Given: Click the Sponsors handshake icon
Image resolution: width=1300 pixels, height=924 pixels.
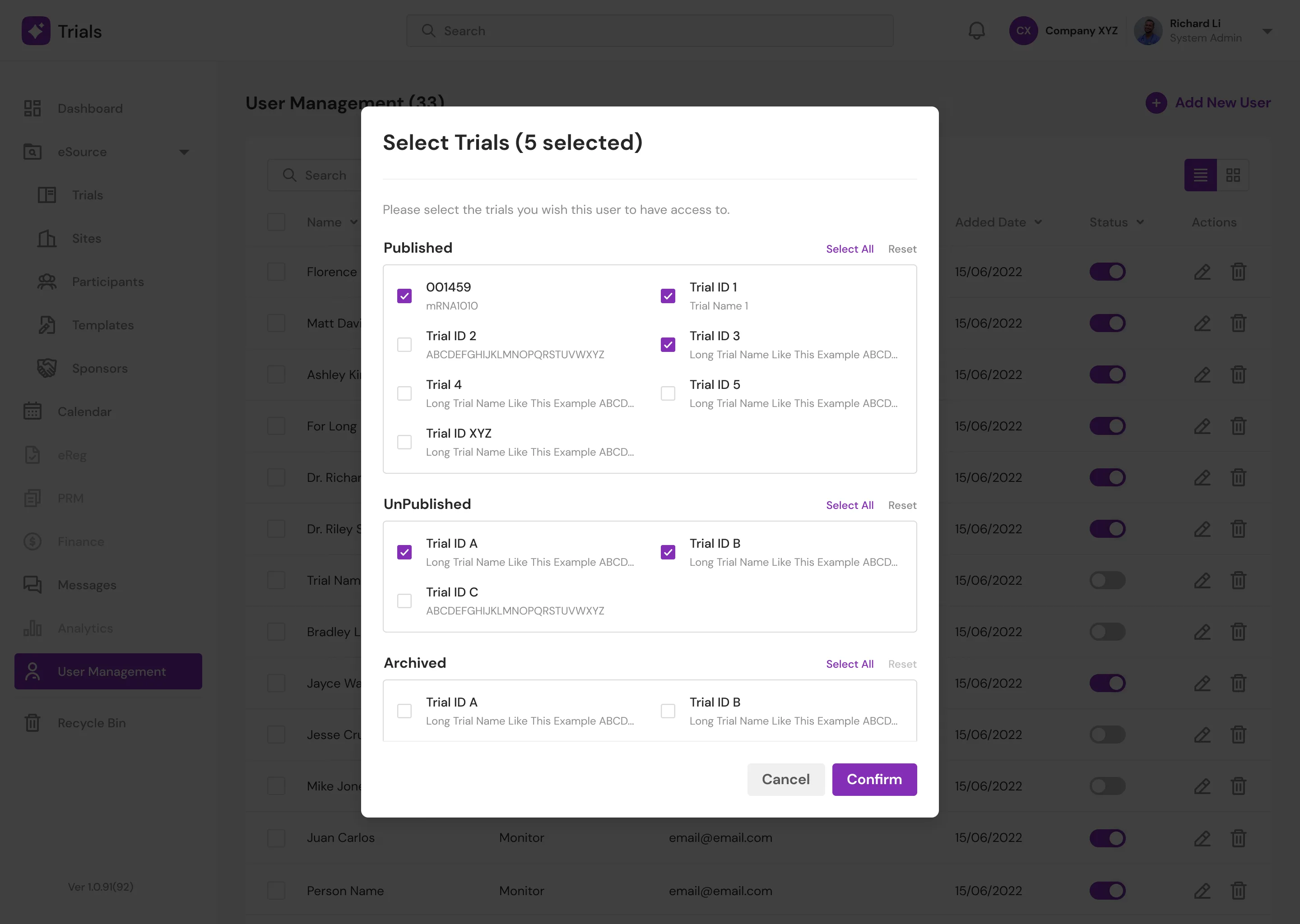Looking at the screenshot, I should point(46,368).
